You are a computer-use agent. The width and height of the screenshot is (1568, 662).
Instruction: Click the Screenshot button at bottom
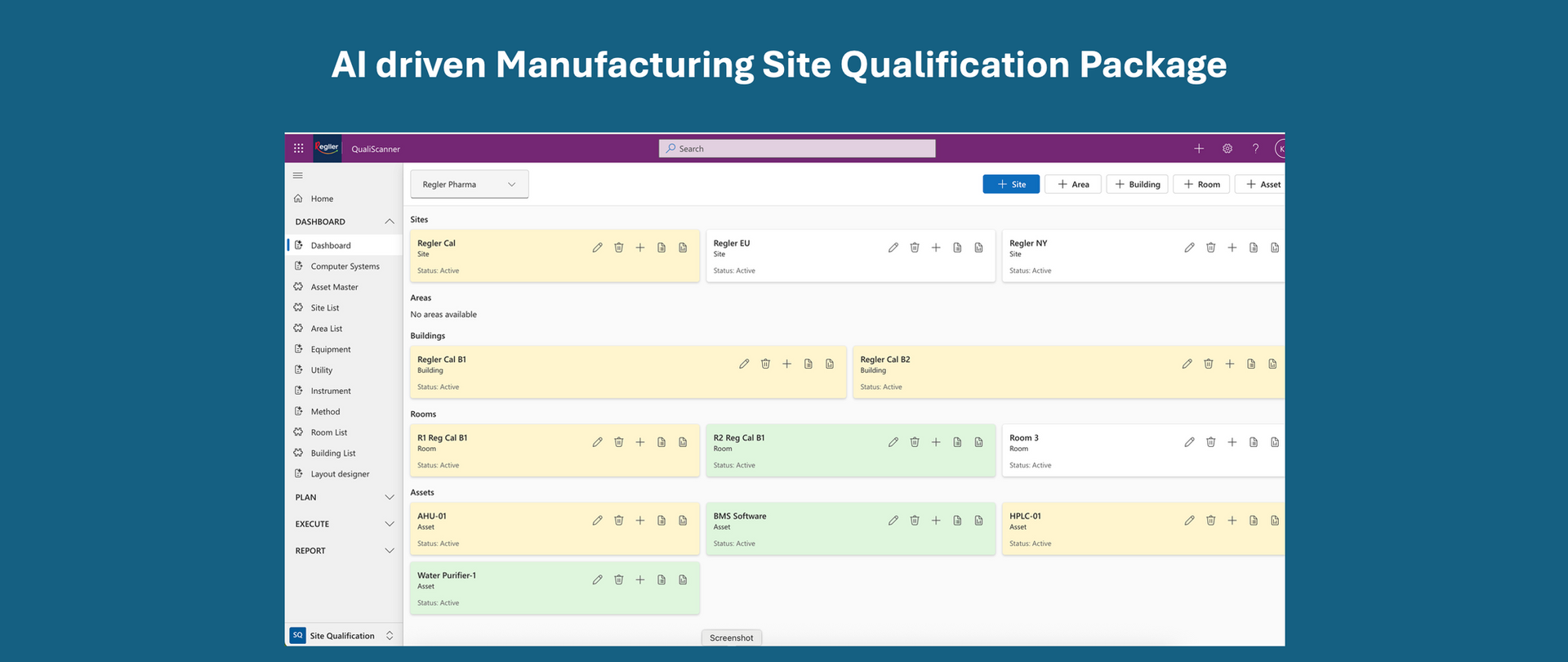coord(732,637)
